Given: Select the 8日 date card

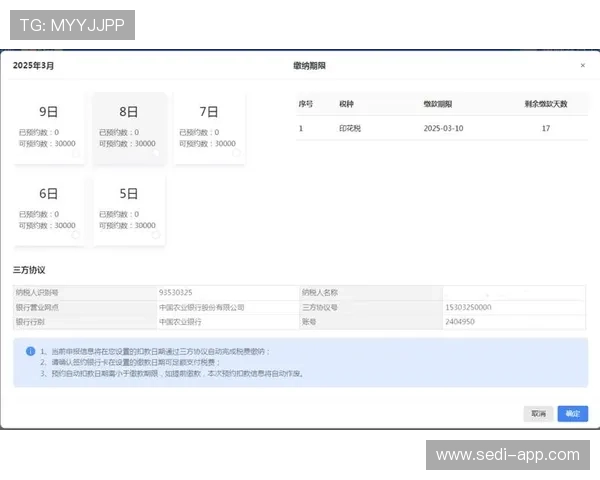Looking at the screenshot, I should coord(129,129).
